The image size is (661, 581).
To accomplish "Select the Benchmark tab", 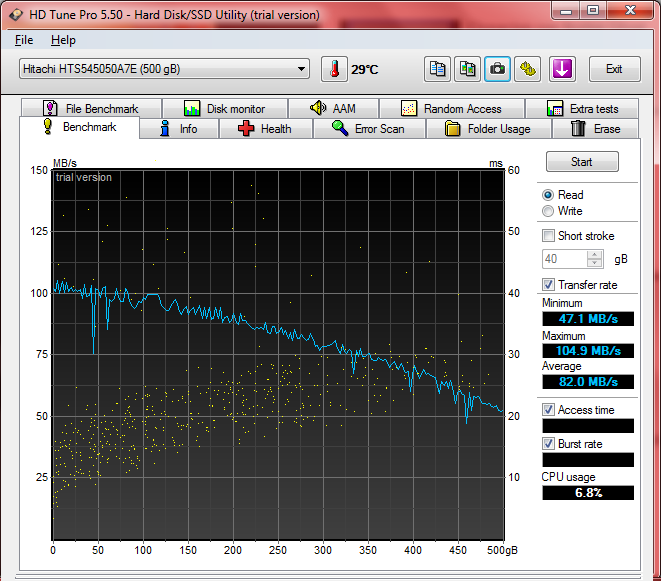I will pyautogui.click(x=80, y=127).
